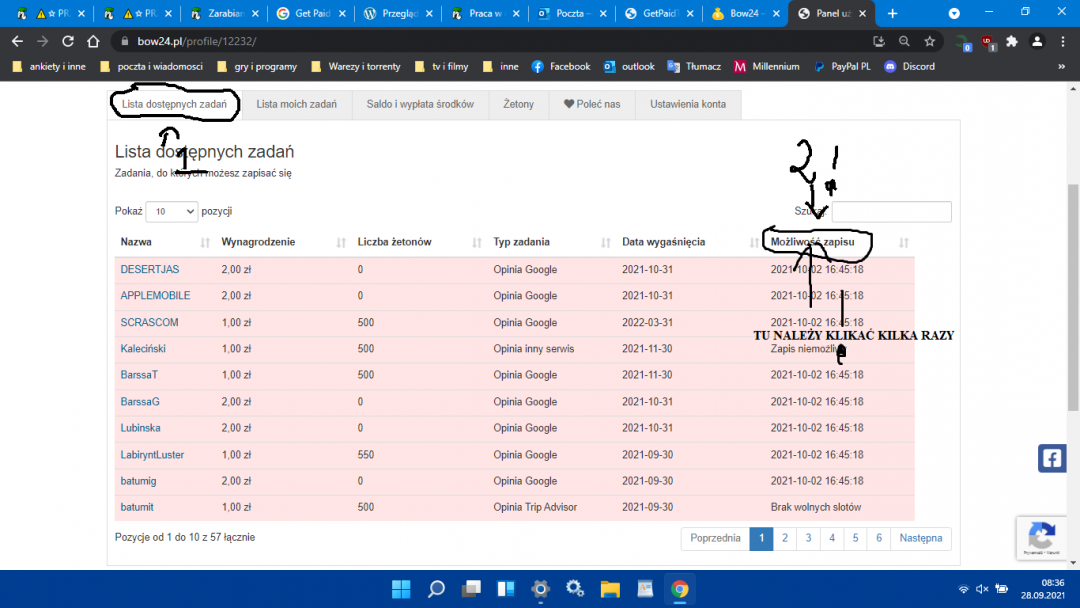
Task: Open the page zoom magnifier icon in the address bar
Action: [x=904, y=41]
